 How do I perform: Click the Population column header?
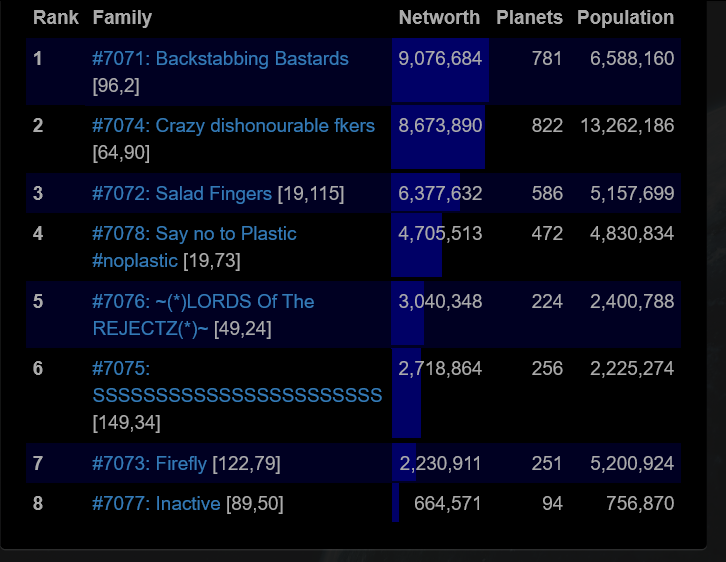pos(625,18)
